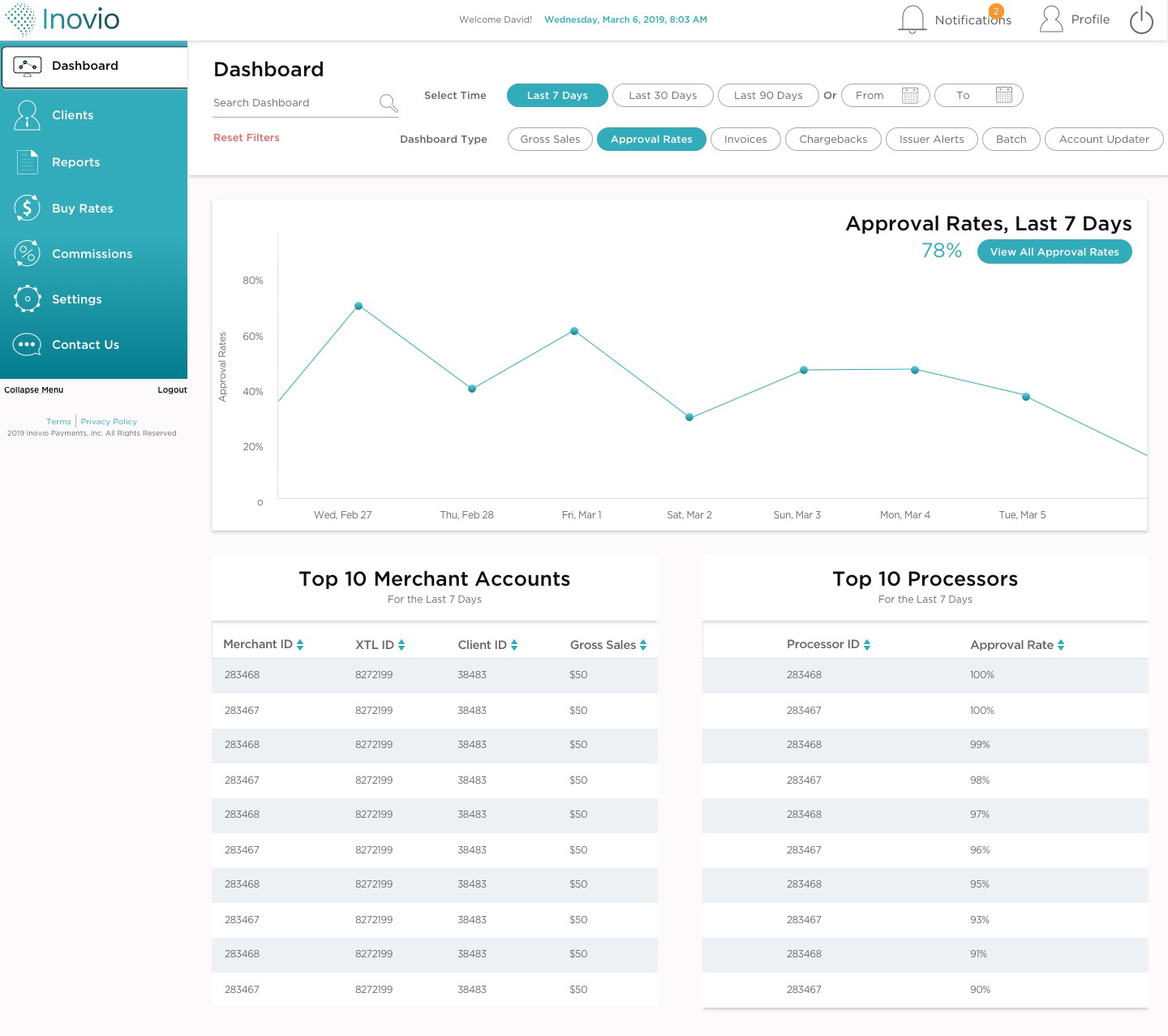Click the Contact Us chat icon
Viewport: 1168px width, 1036px height.
coord(27,345)
